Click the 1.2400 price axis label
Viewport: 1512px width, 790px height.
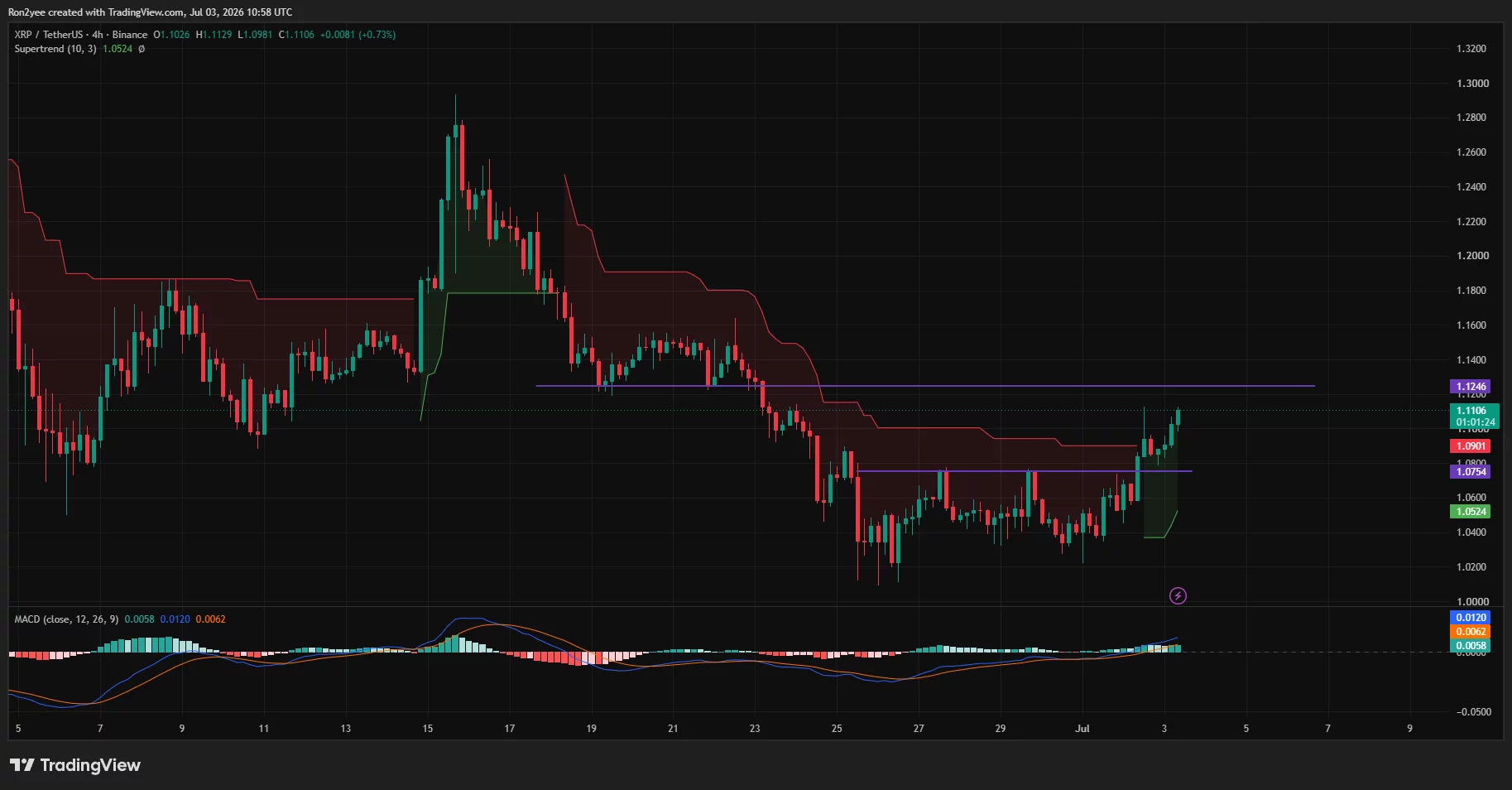1471,187
